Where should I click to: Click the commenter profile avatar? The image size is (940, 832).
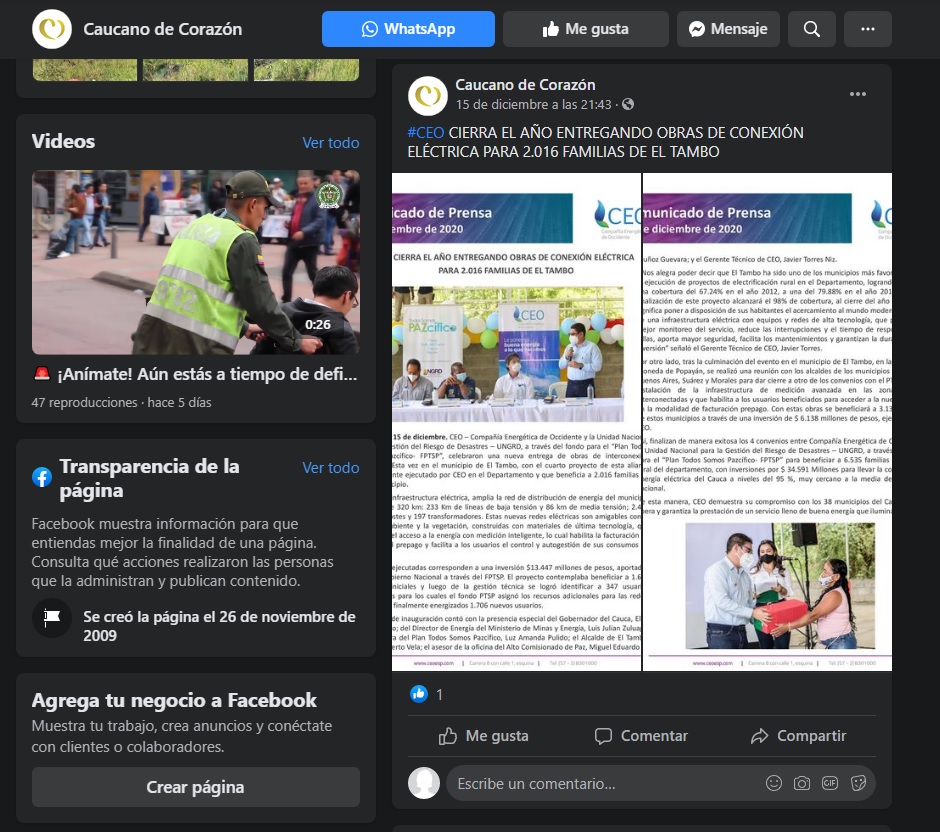(424, 783)
